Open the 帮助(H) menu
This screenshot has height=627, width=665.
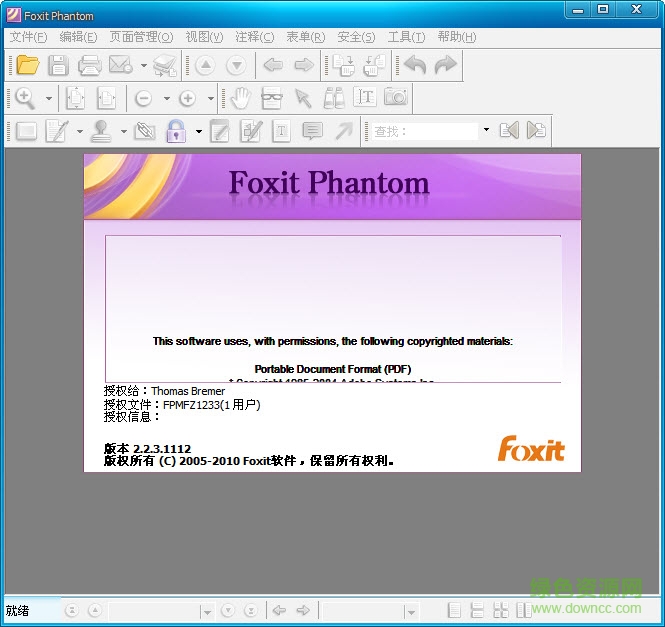(456, 37)
